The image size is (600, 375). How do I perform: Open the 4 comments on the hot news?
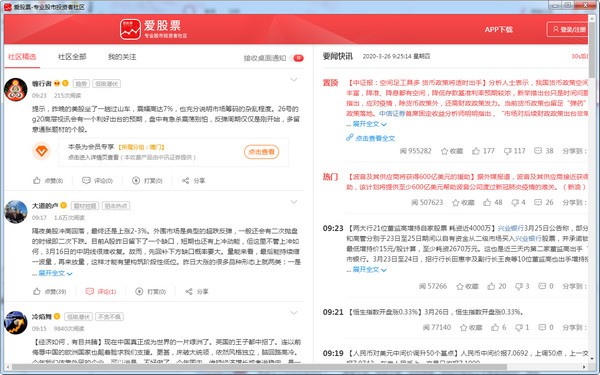(518, 202)
